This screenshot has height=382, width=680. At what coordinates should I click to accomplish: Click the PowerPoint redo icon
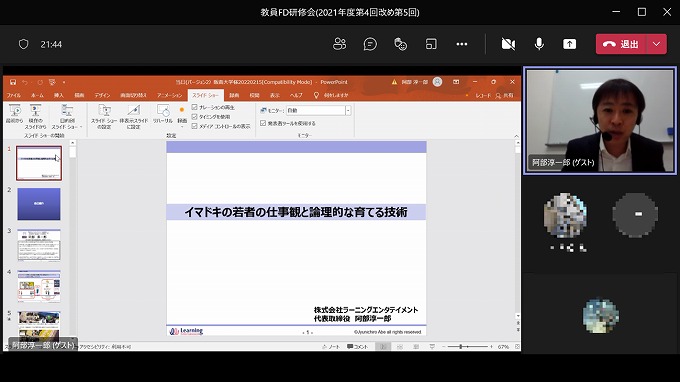click(x=39, y=82)
